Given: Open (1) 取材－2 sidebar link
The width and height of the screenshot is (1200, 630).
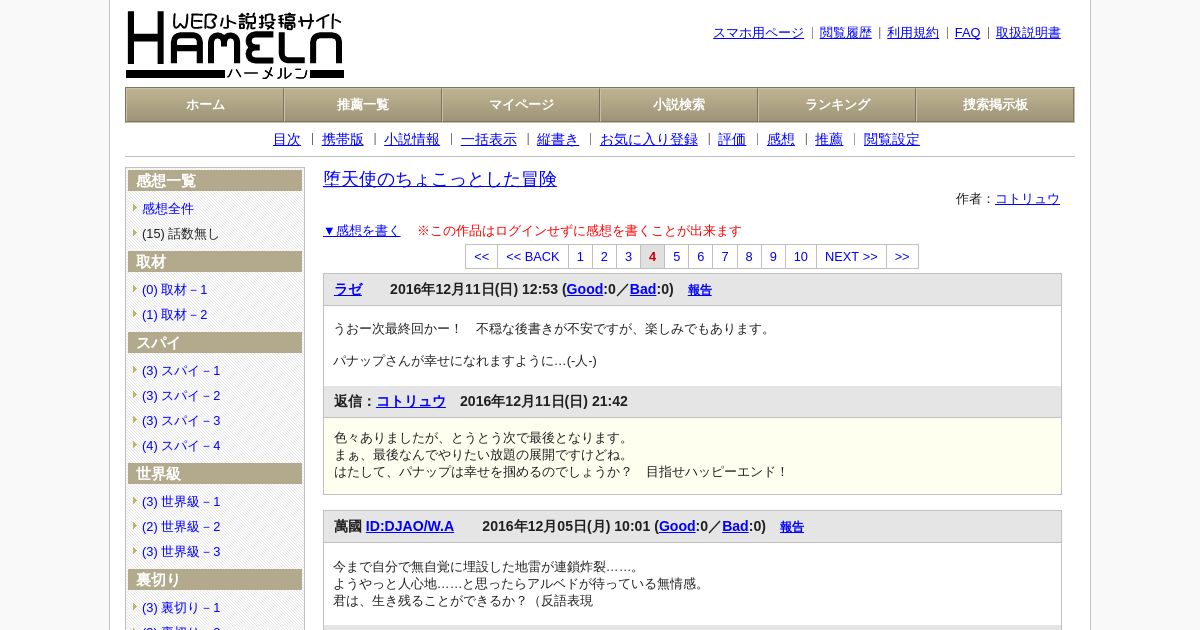Looking at the screenshot, I should pos(175,315).
